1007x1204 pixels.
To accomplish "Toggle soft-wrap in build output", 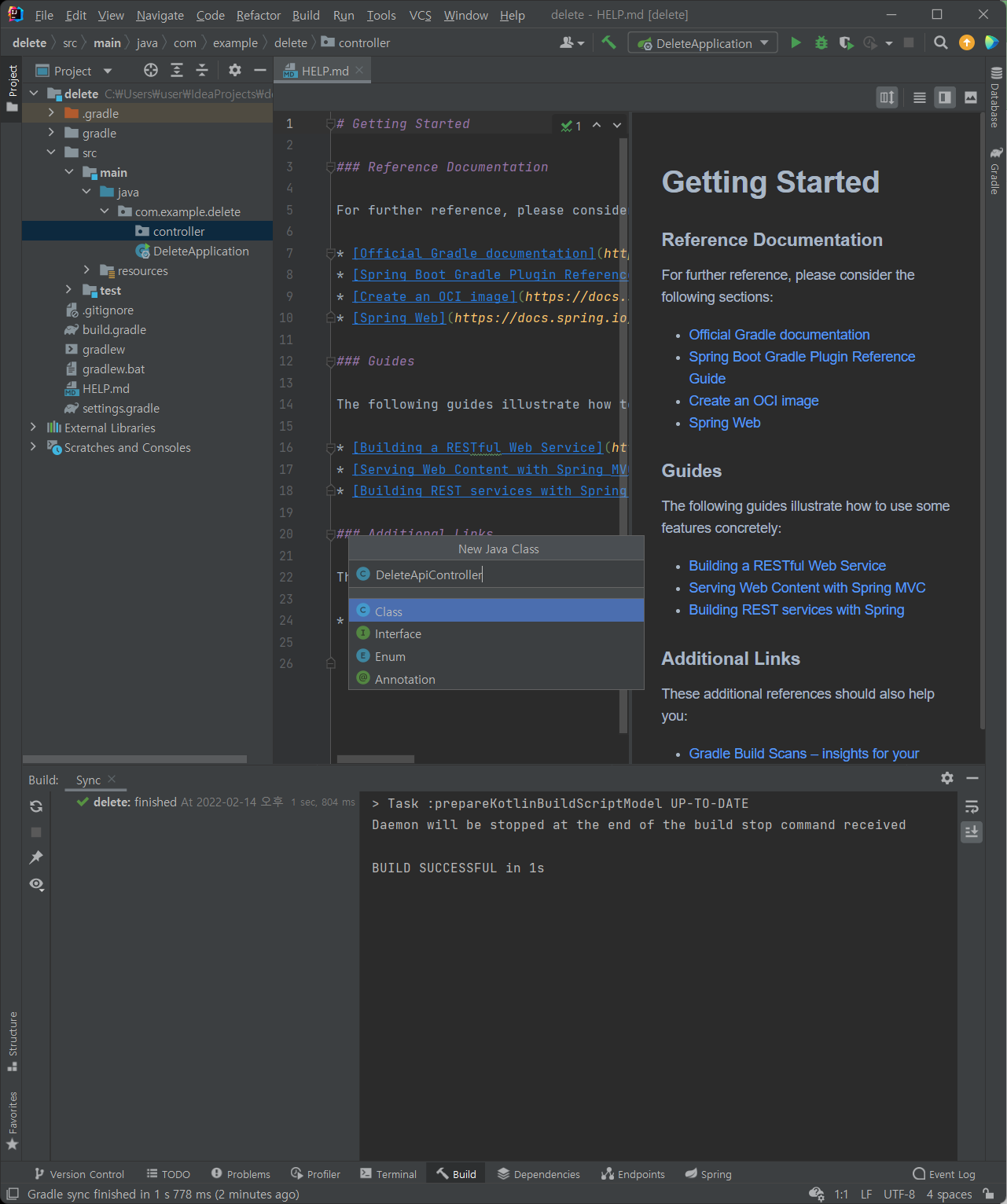I will click(x=972, y=806).
